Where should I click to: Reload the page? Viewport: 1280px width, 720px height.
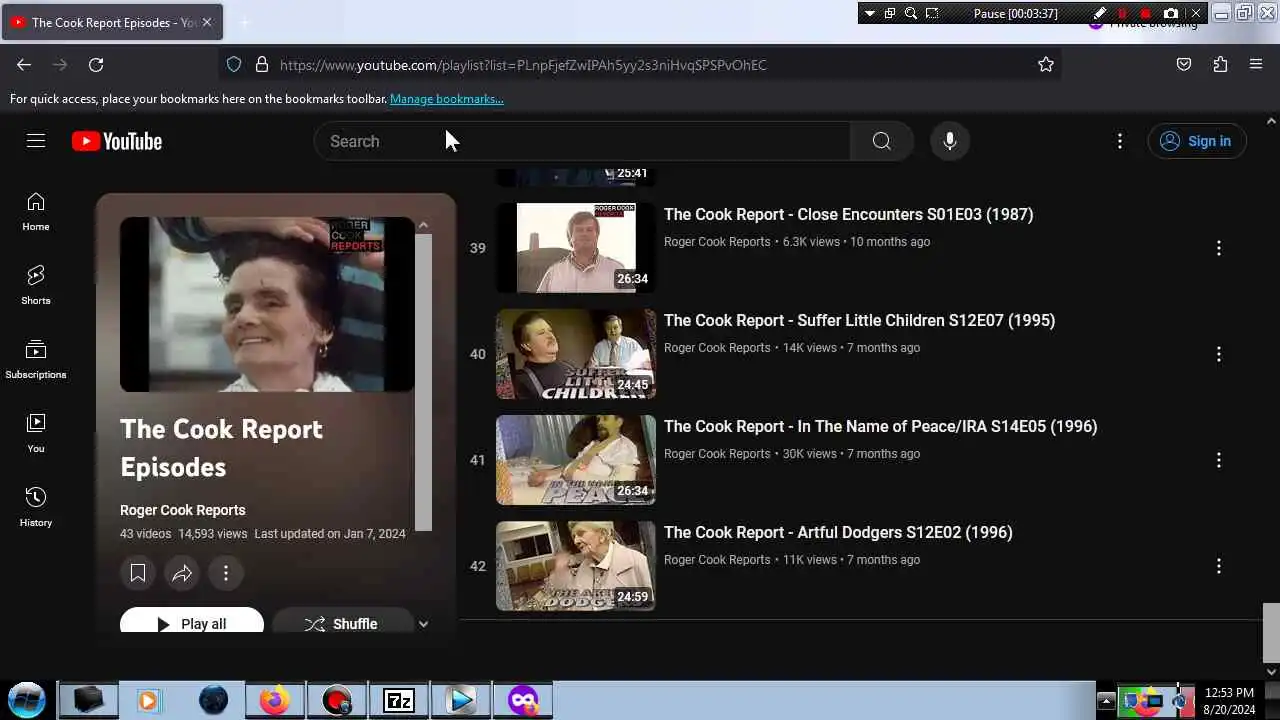coord(96,65)
